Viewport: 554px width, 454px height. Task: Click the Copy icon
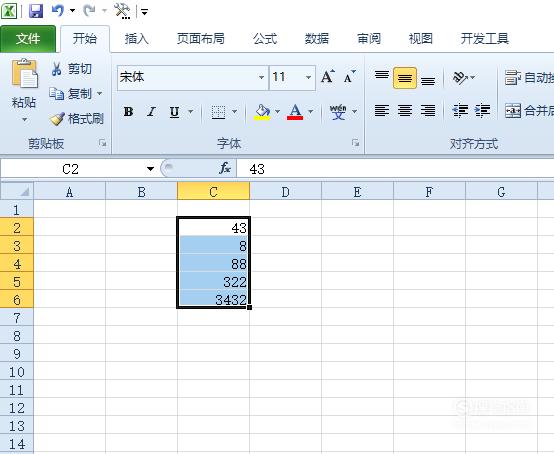coord(57,94)
